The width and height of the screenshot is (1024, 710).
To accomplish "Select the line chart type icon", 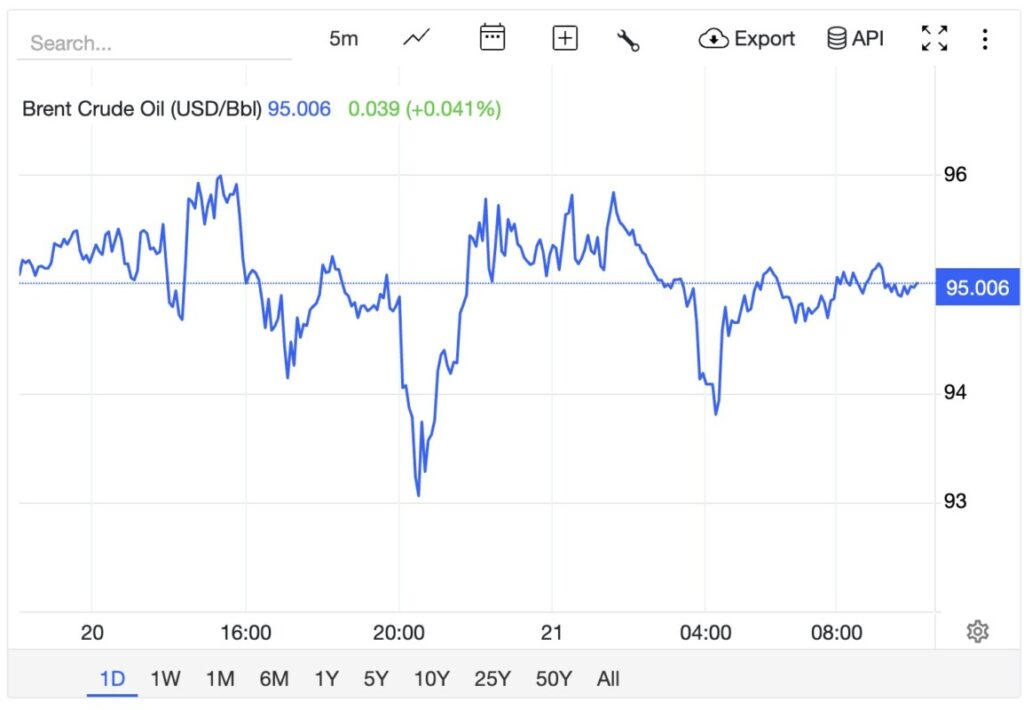I will (415, 37).
